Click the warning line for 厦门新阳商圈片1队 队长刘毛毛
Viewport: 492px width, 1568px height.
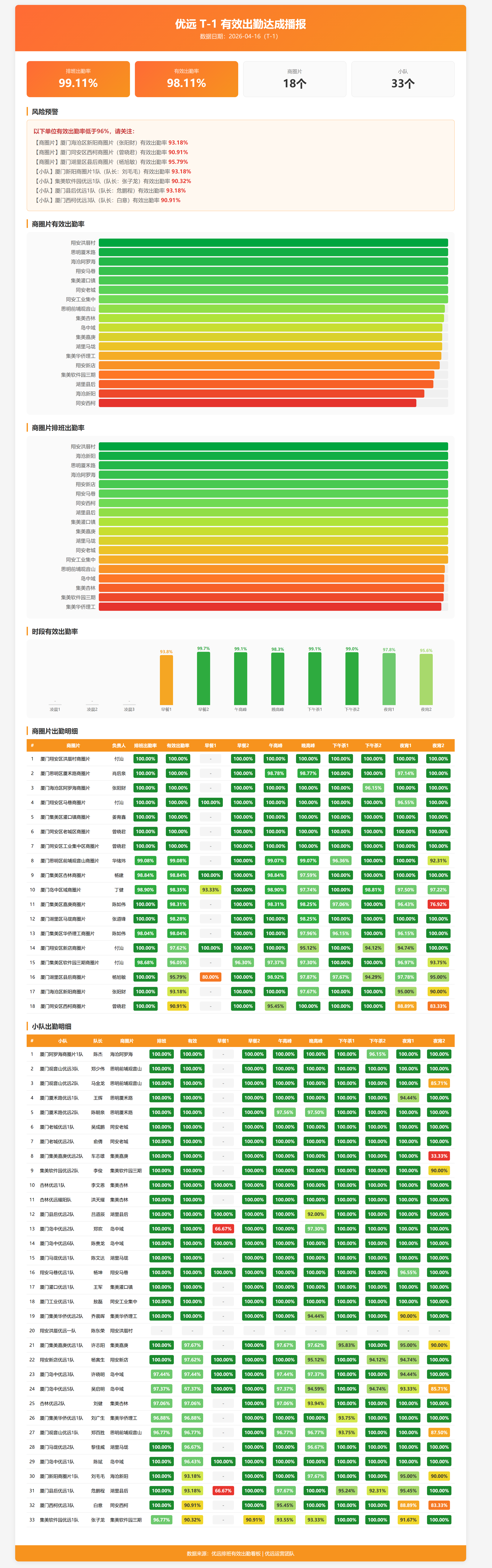point(112,172)
